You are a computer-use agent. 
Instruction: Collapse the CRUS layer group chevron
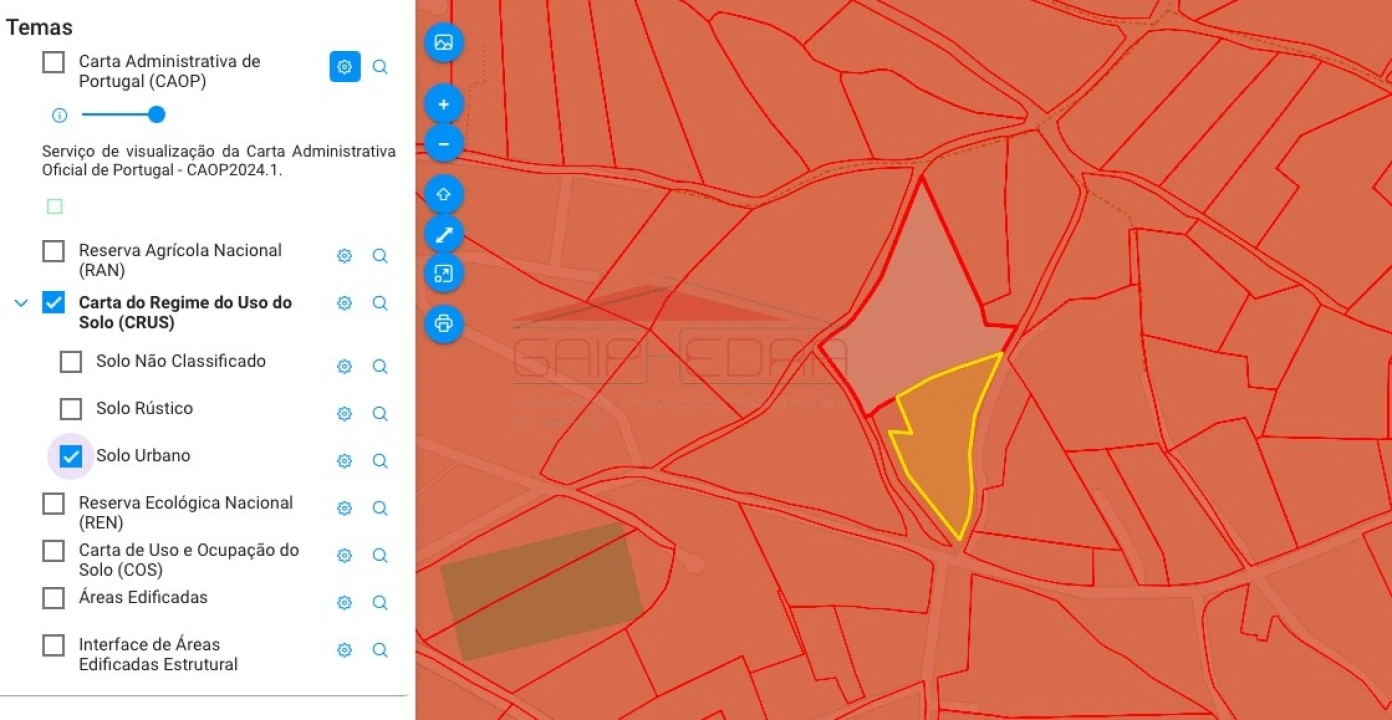pos(21,303)
